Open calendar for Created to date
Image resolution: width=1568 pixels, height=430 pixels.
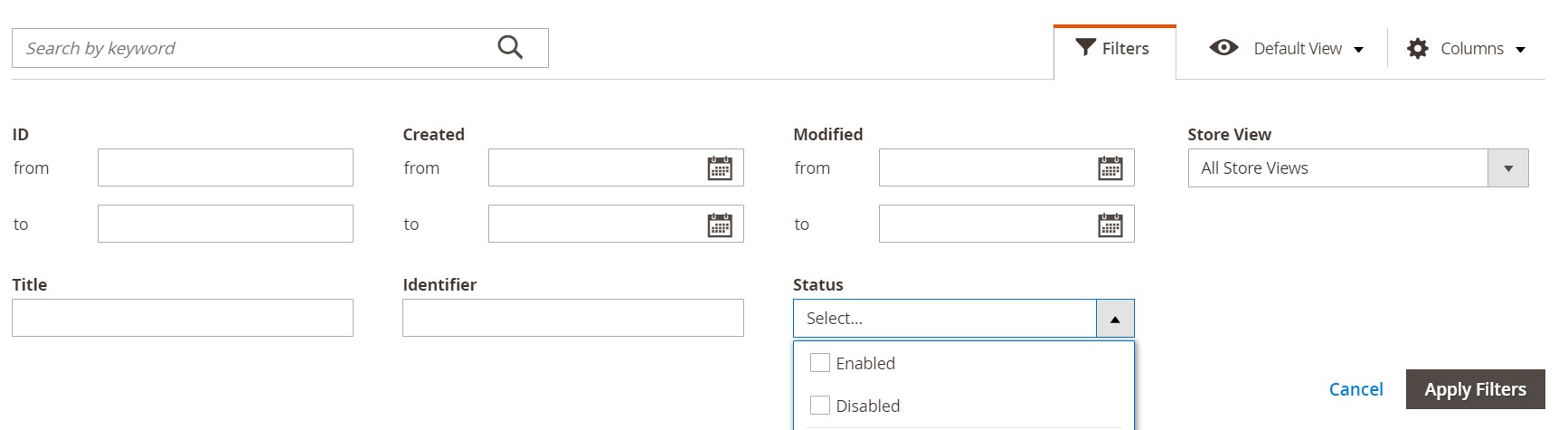(x=720, y=225)
